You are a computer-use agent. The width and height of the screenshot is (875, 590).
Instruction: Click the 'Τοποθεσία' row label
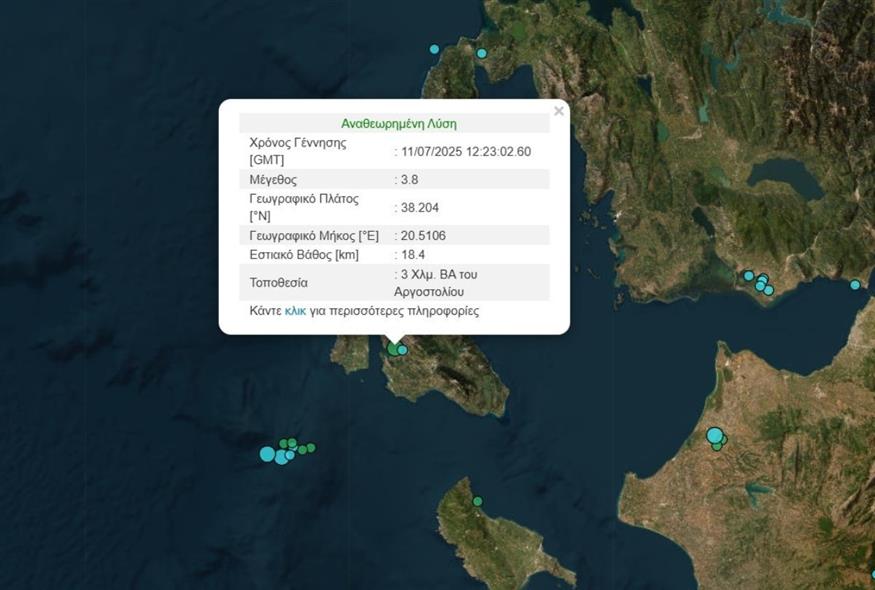[x=279, y=283]
